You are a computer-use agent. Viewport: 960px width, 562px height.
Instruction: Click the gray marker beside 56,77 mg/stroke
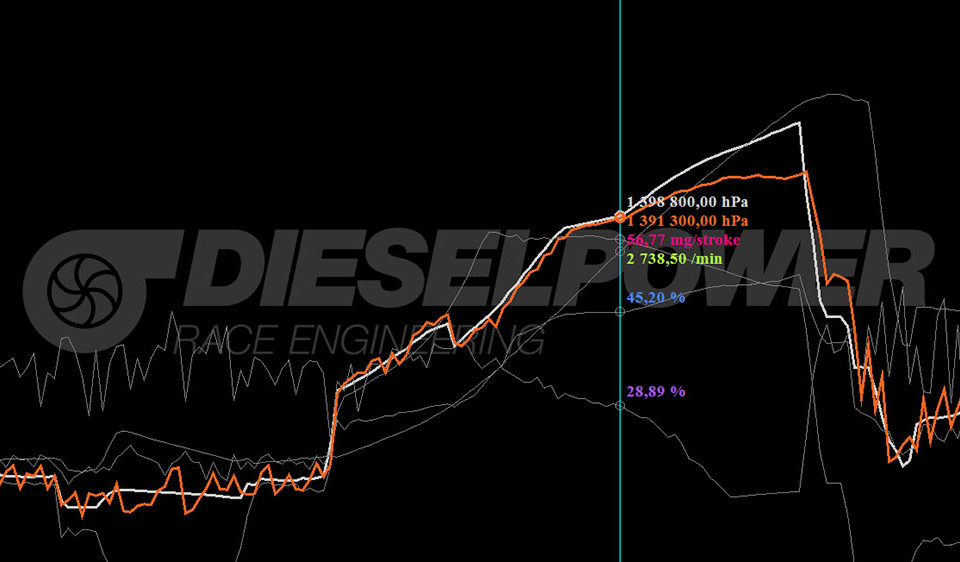(x=620, y=239)
